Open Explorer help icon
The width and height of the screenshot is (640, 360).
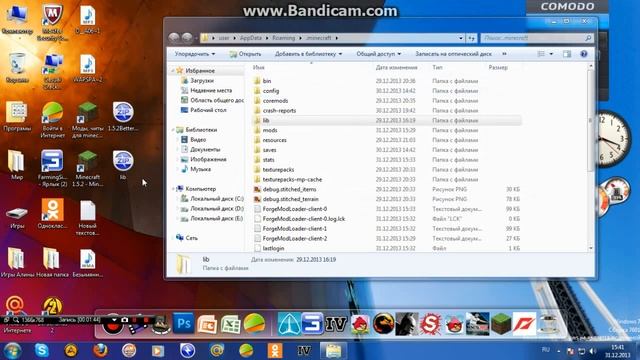(x=584, y=54)
